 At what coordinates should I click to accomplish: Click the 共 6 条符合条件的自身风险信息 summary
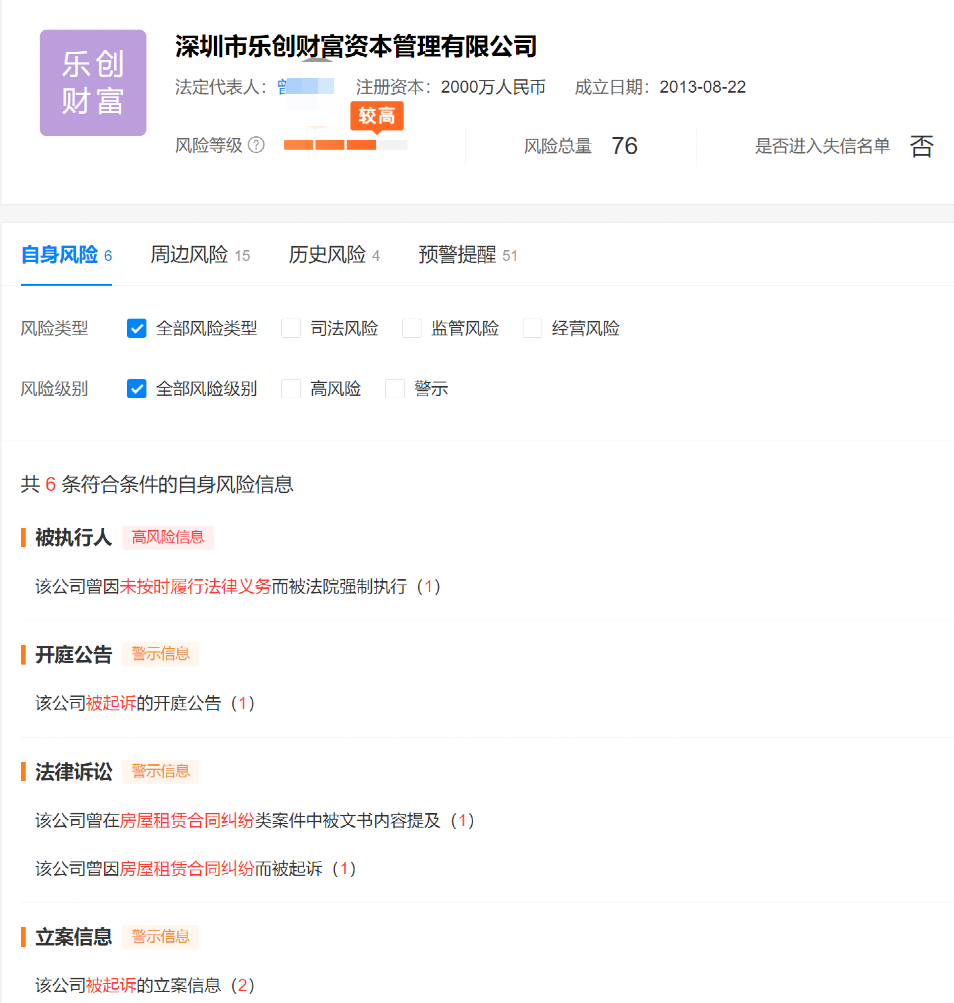(157, 484)
